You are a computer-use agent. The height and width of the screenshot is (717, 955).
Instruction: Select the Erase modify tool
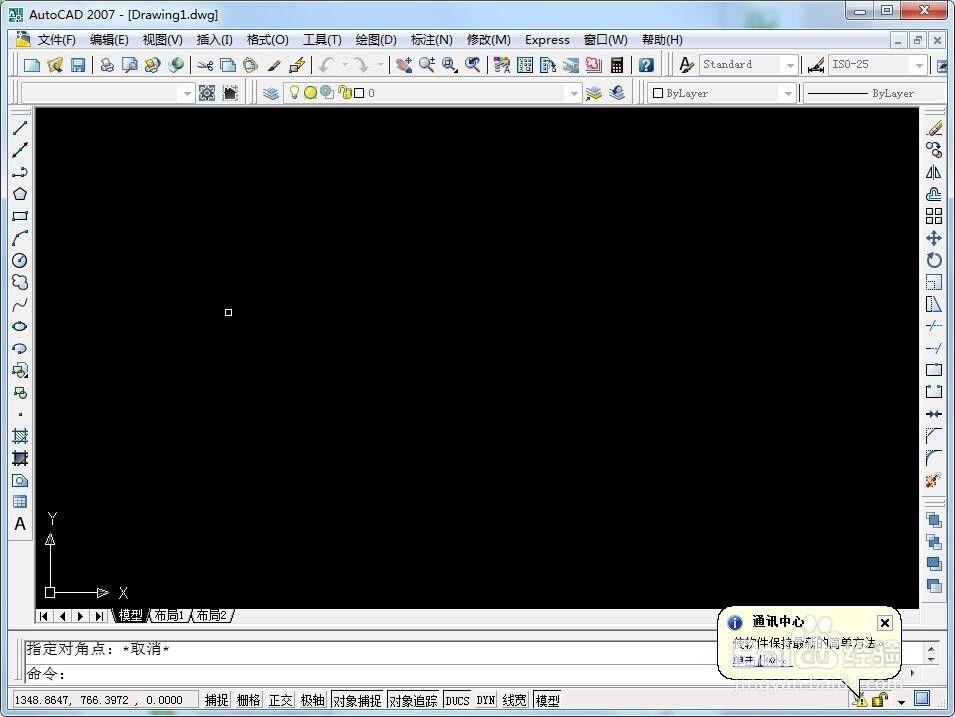coord(934,128)
